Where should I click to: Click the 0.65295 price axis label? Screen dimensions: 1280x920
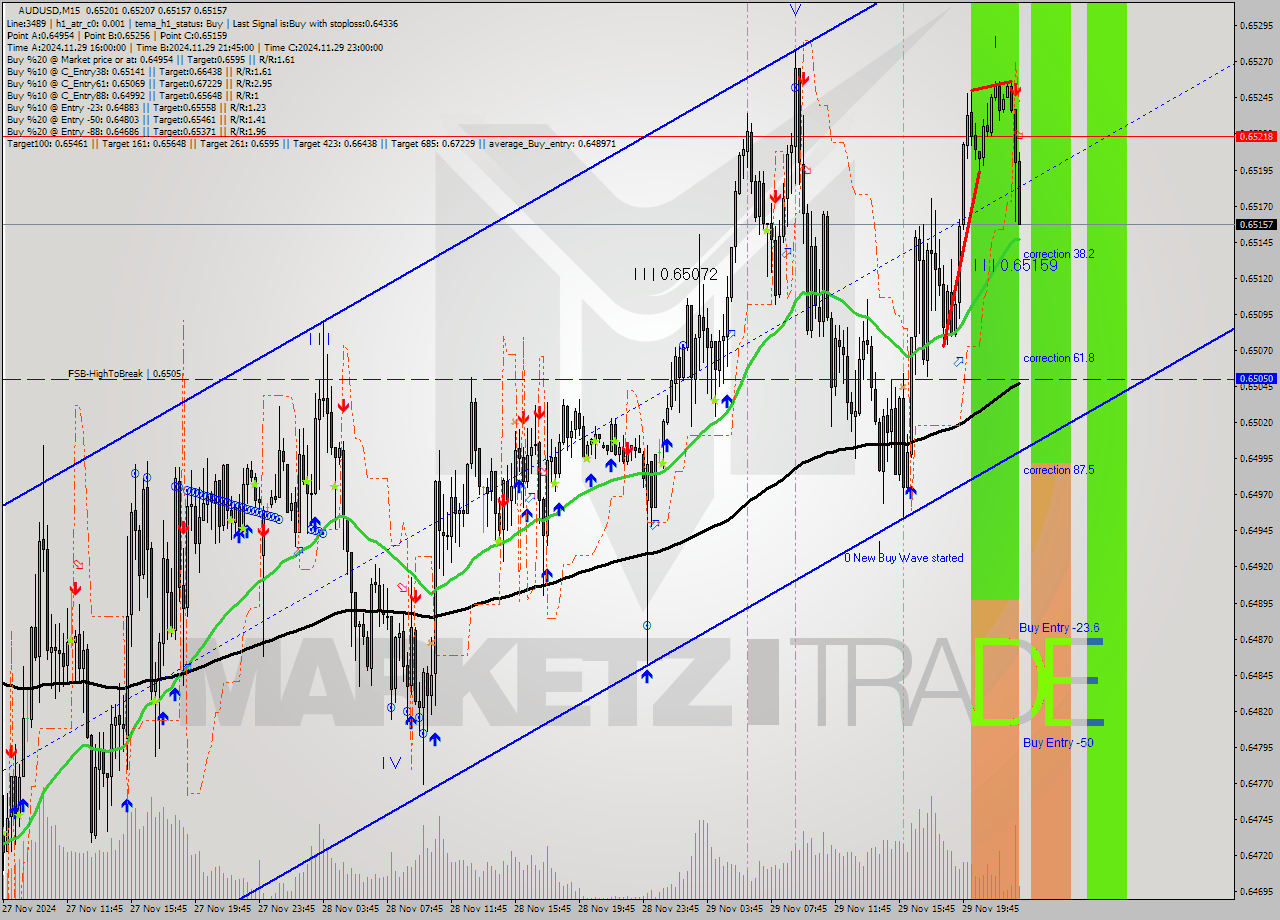pos(1256,25)
